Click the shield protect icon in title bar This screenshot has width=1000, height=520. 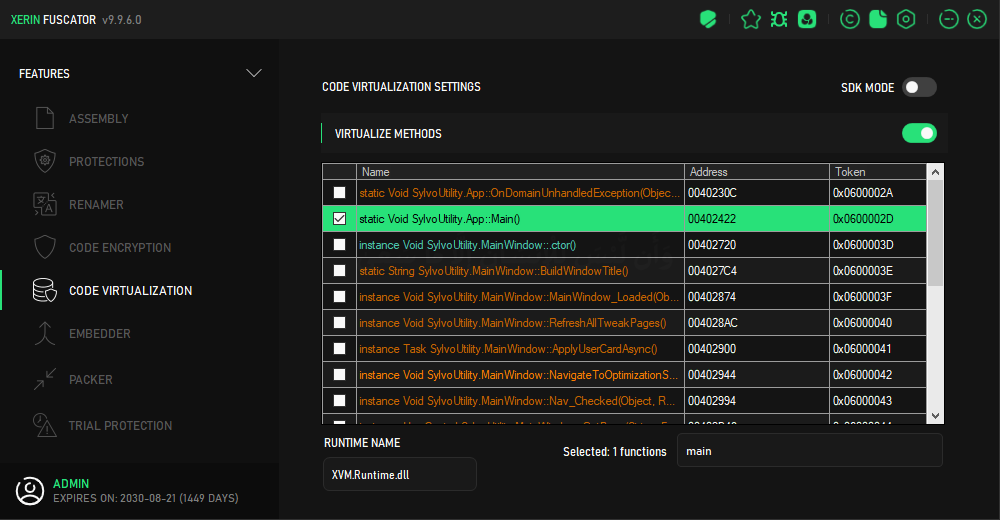pyautogui.click(x=708, y=20)
